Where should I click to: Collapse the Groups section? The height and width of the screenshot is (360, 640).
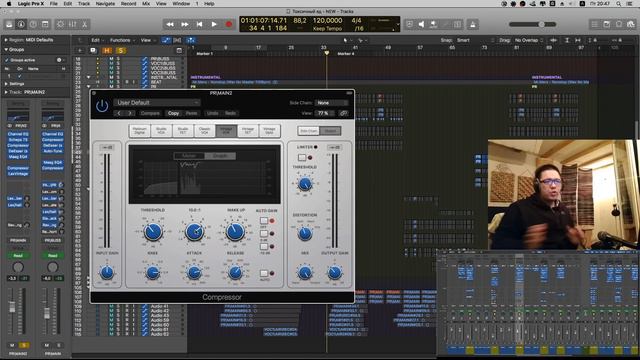click(6, 49)
